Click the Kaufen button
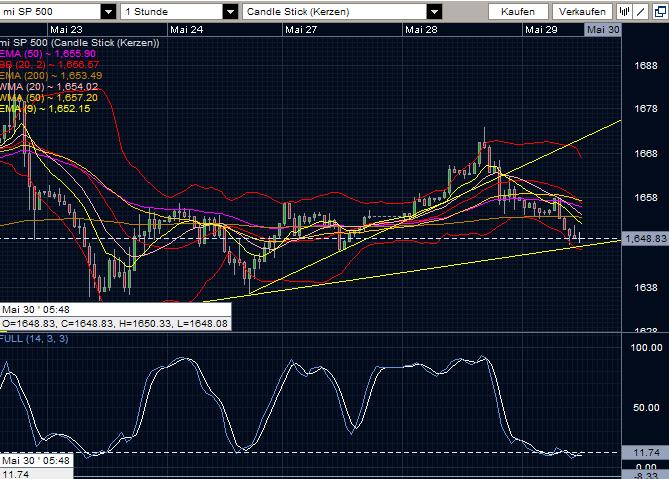Image resolution: width=669 pixels, height=479 pixels. pyautogui.click(x=518, y=12)
